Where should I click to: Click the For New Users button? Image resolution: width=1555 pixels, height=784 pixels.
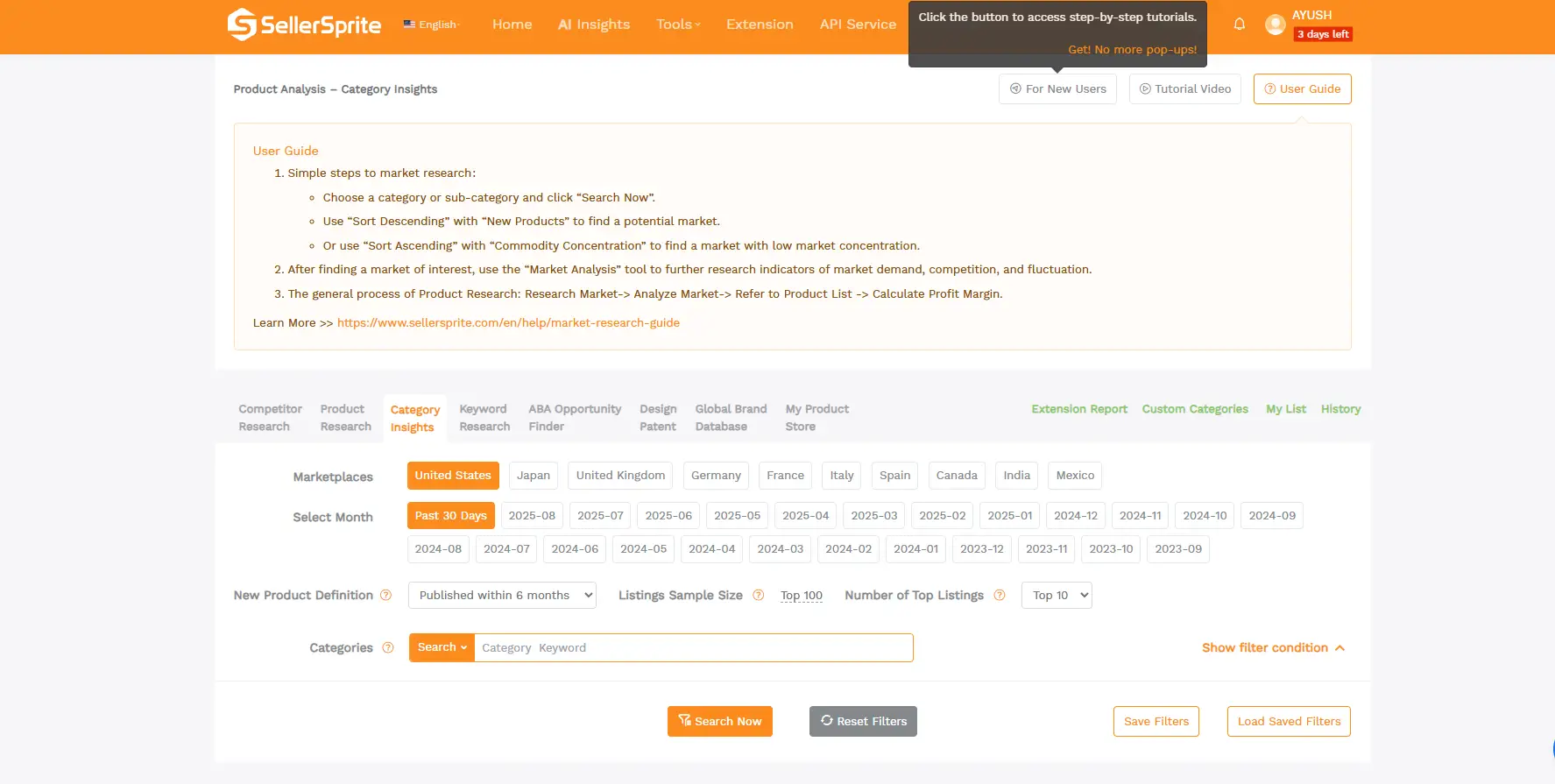[x=1057, y=89]
